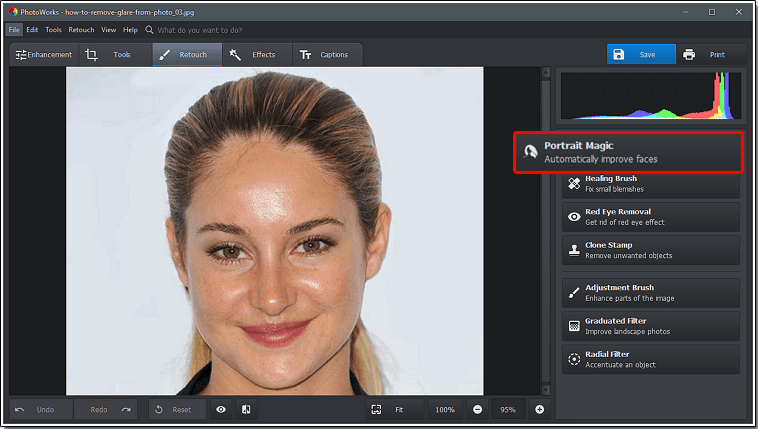The image size is (758, 429).
Task: Open the View menu
Action: (x=109, y=30)
